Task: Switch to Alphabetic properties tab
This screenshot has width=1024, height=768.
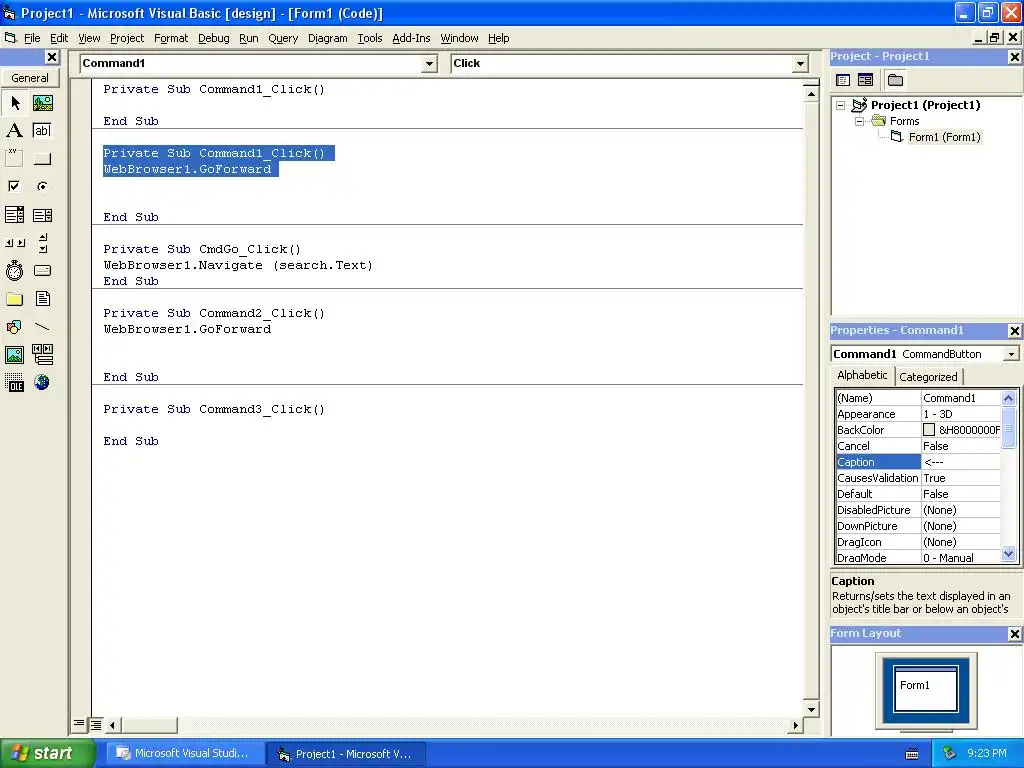Action: point(862,376)
